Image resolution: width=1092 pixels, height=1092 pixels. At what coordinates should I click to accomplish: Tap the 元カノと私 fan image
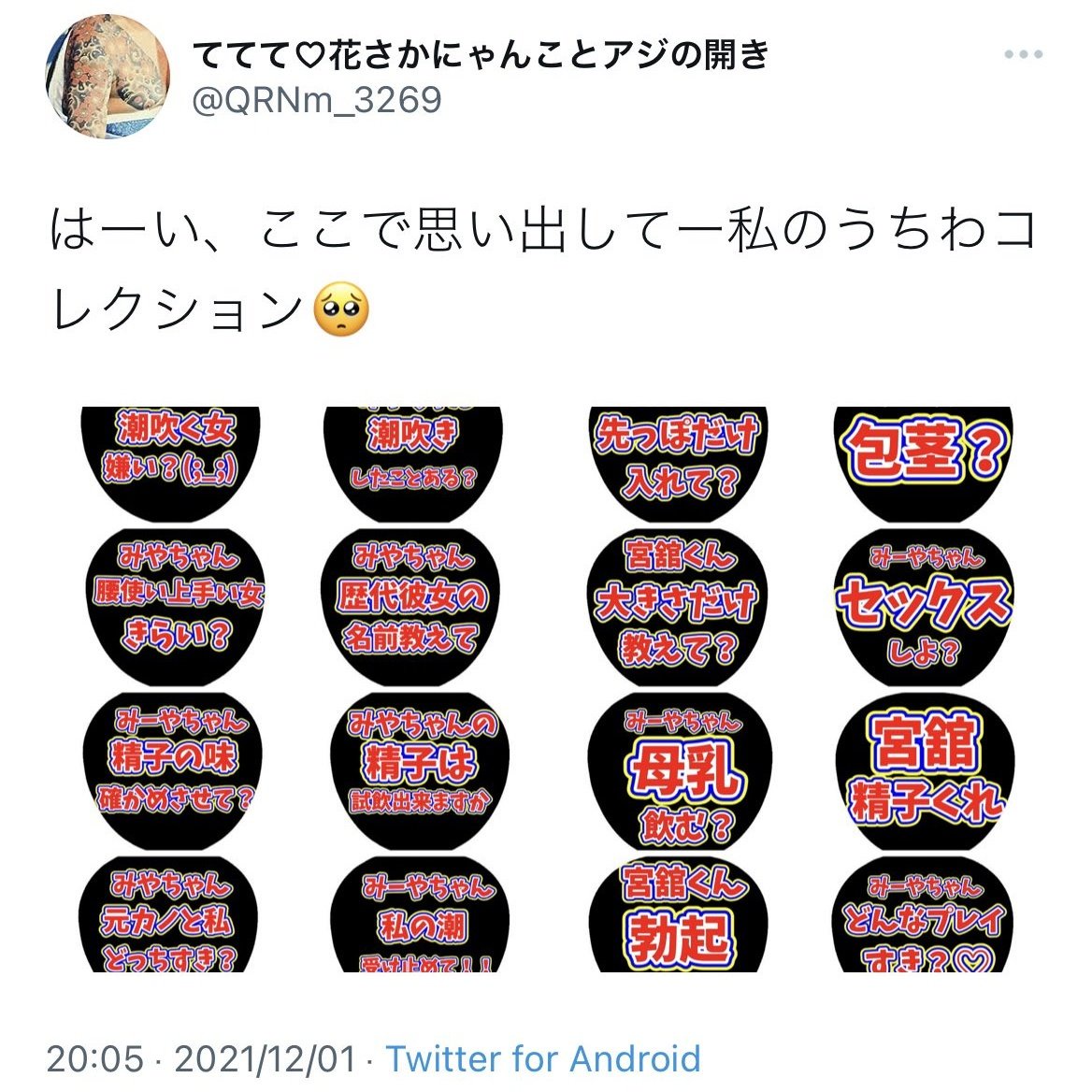tap(168, 914)
